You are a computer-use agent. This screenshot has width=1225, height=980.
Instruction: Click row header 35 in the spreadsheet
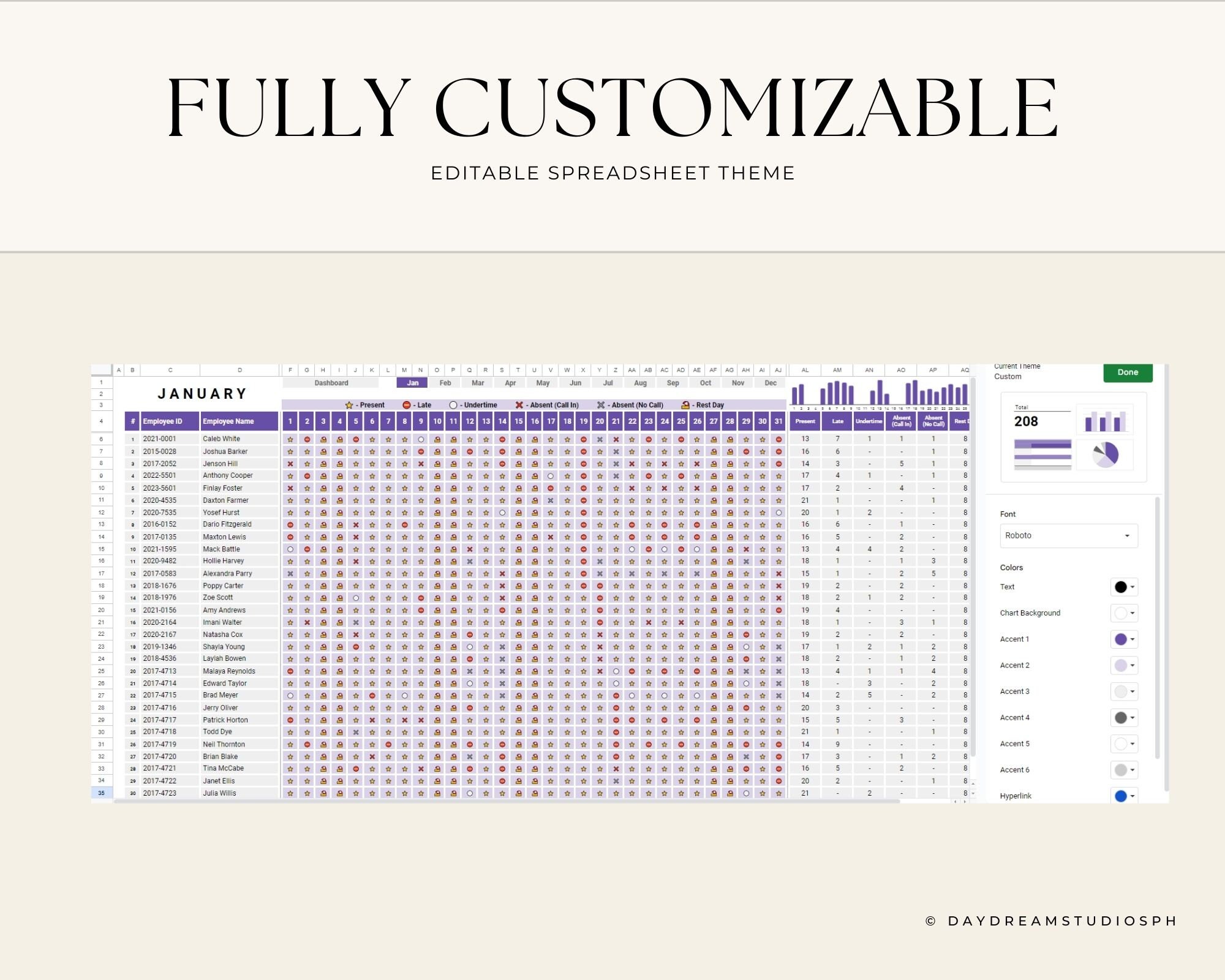coord(102,793)
